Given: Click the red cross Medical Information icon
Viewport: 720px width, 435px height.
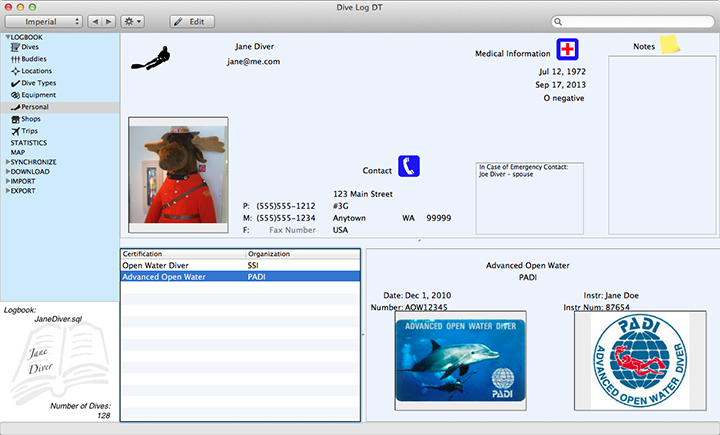Looking at the screenshot, I should tap(568, 50).
